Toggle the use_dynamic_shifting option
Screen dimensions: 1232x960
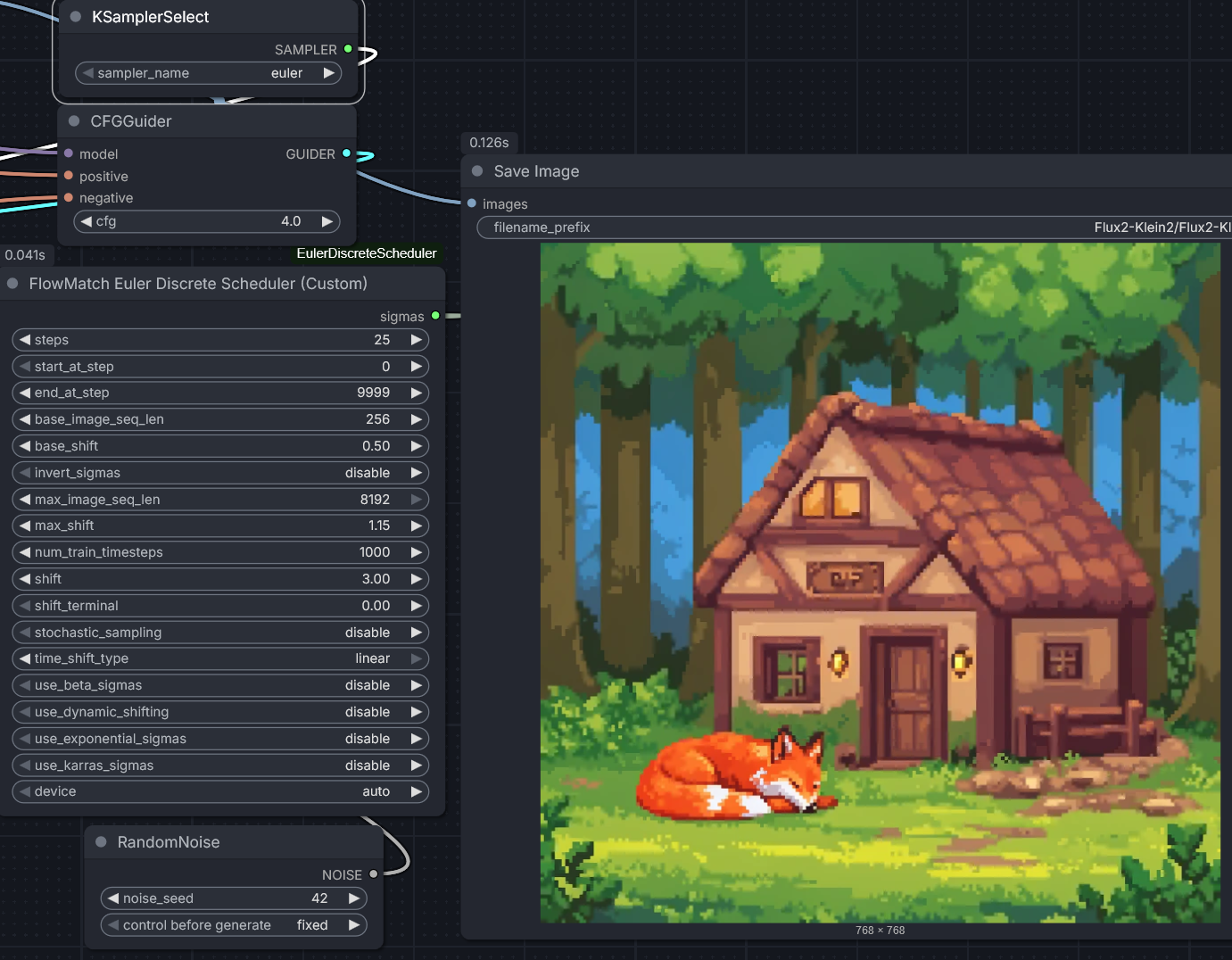click(220, 712)
